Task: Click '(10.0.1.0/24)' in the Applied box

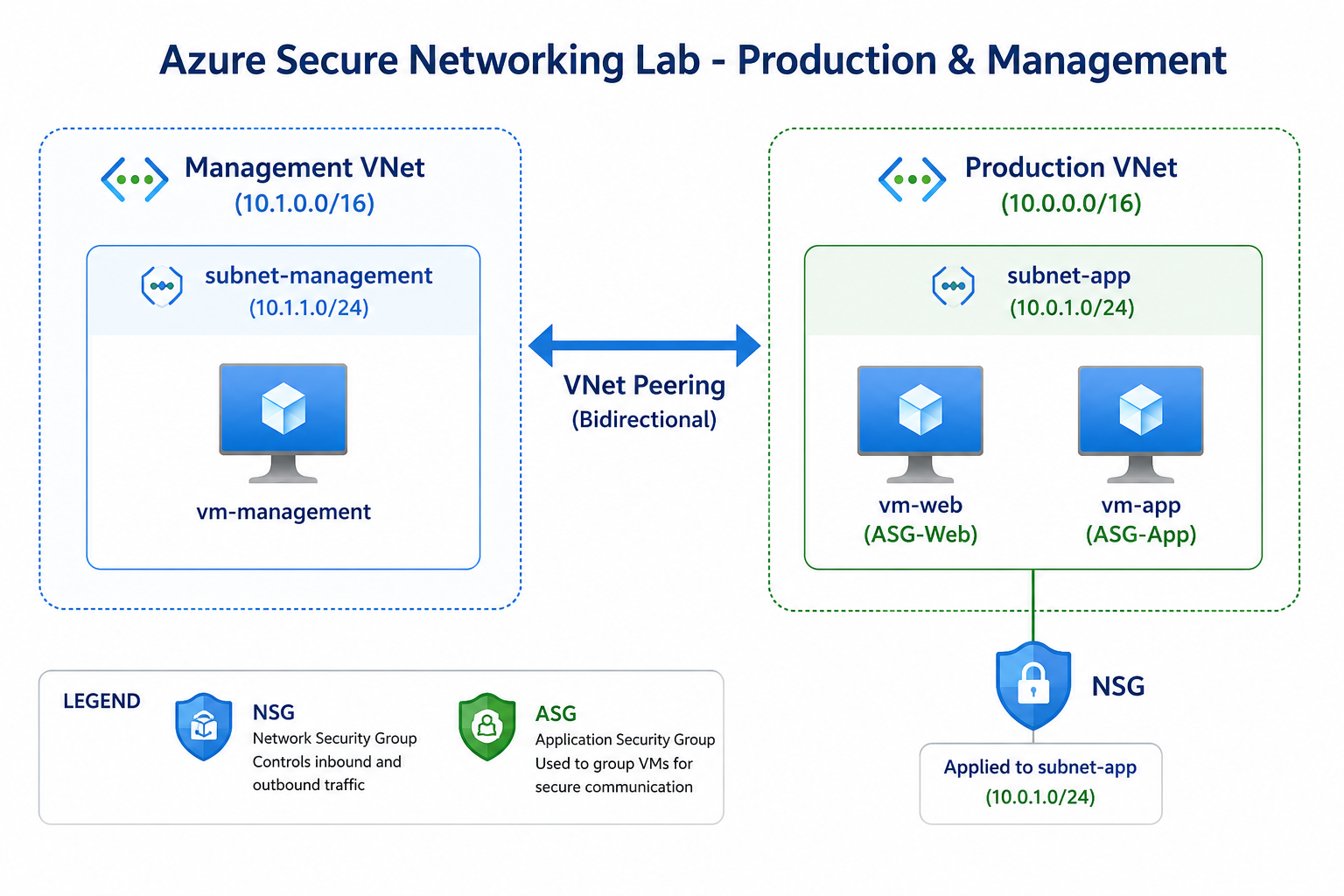Action: coord(1040,797)
